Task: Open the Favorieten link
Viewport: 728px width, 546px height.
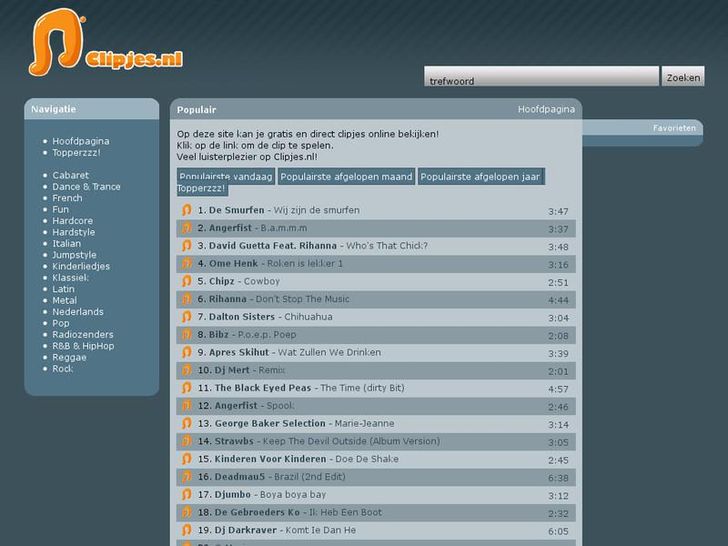Action: click(x=674, y=128)
